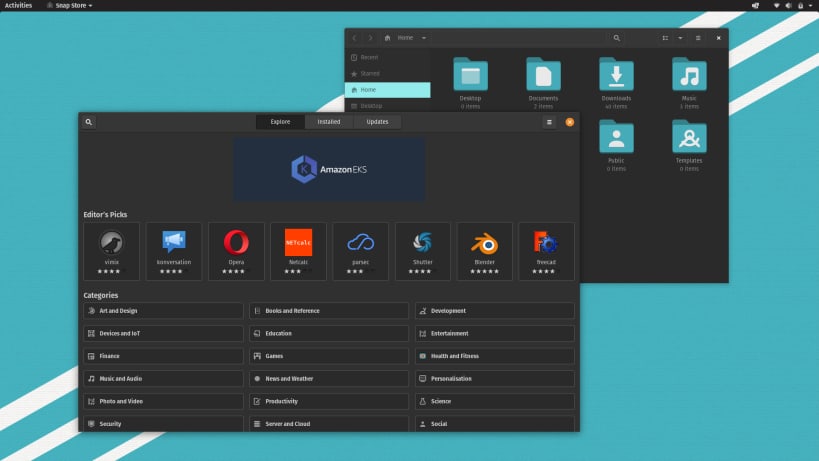Open the Public folder in Files
819x461 pixels.
coord(616,146)
